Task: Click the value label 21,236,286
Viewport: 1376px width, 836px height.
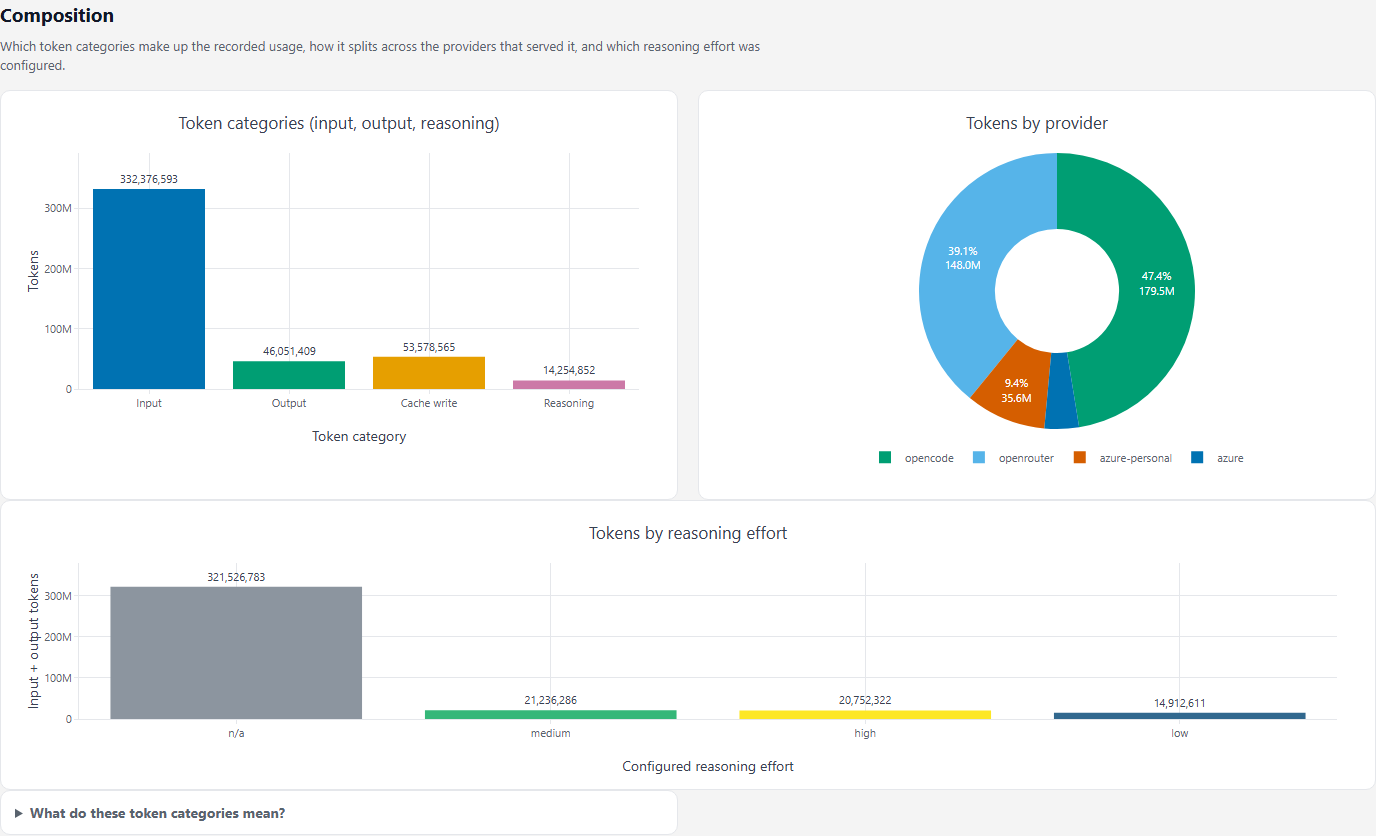Action: (551, 700)
